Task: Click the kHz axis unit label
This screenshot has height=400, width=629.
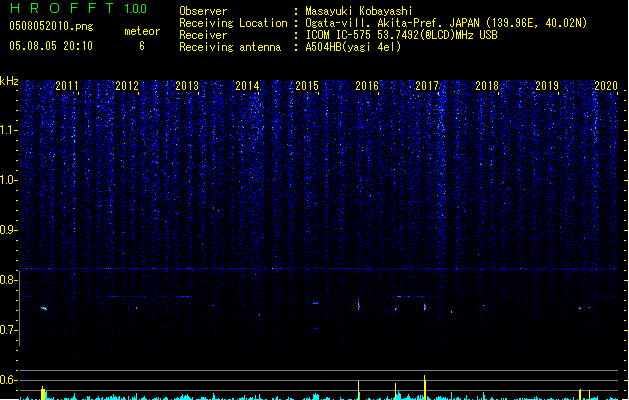Action: (9, 81)
